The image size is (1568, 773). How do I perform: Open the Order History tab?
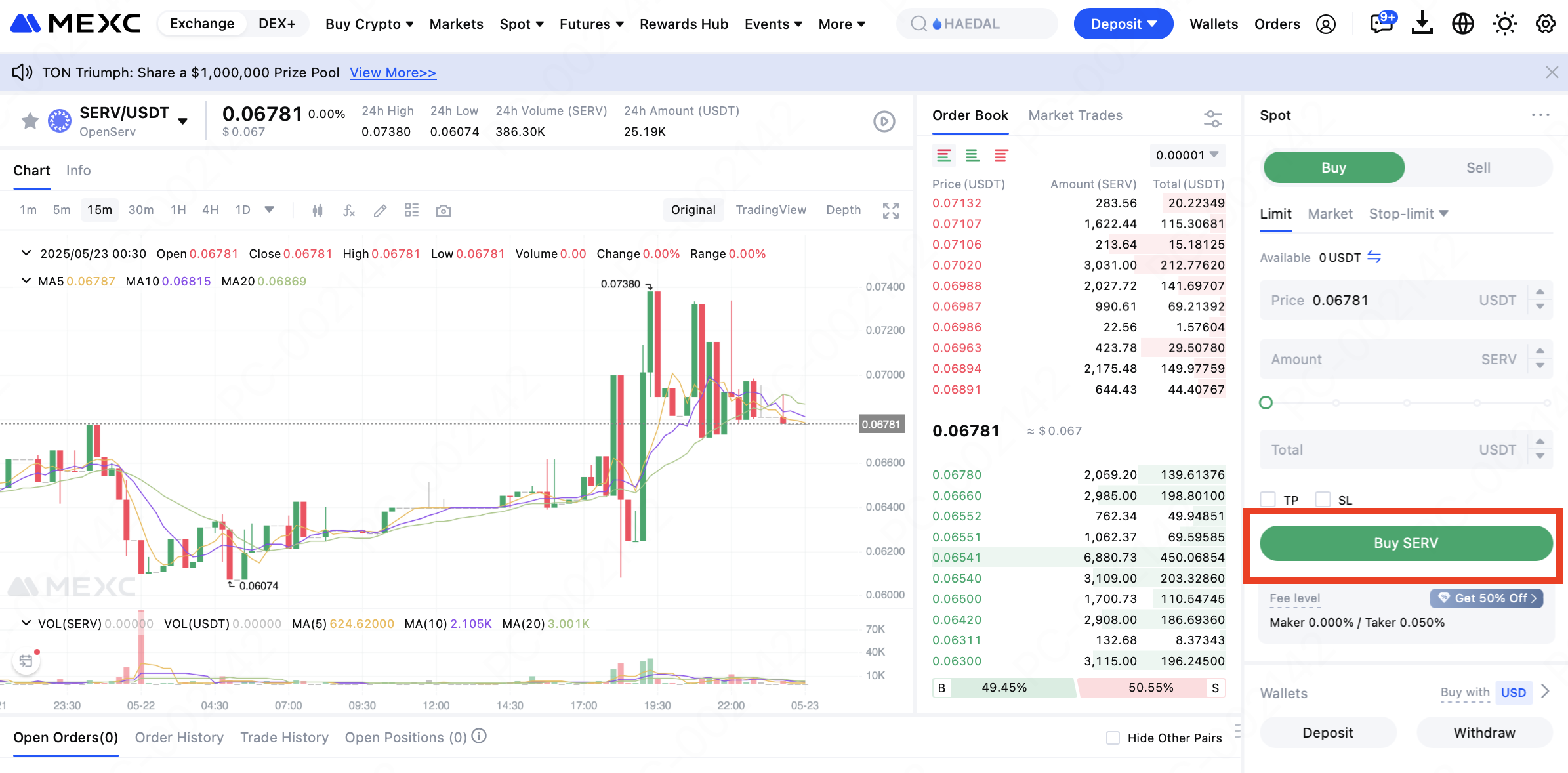click(x=179, y=738)
